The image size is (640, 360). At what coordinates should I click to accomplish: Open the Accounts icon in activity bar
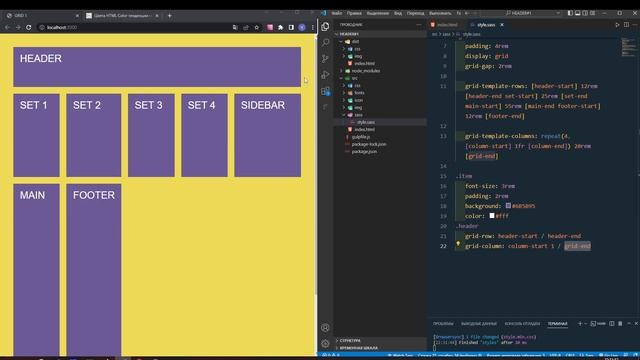coord(325,328)
